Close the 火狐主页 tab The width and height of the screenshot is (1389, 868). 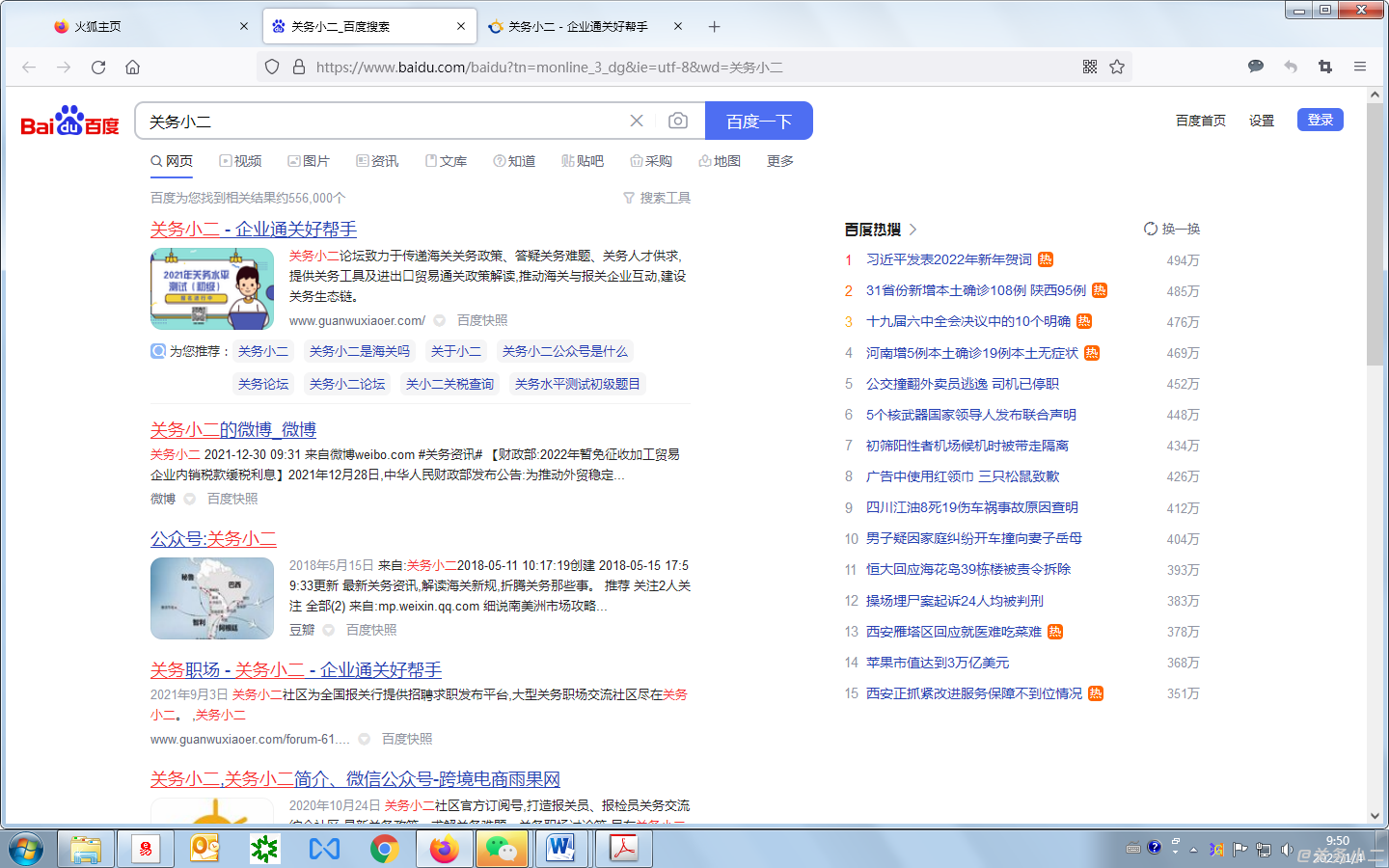pos(244,26)
